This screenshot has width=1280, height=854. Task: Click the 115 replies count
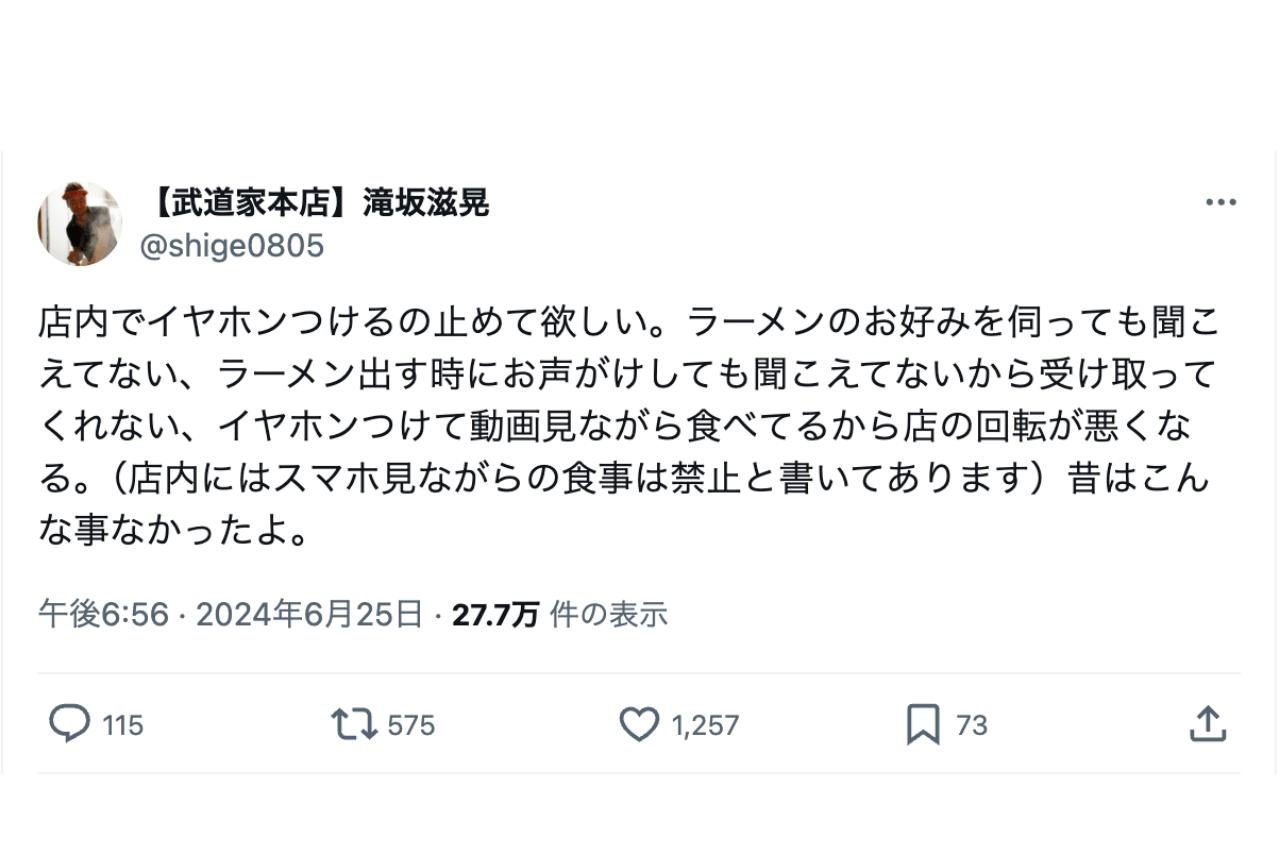tap(122, 727)
